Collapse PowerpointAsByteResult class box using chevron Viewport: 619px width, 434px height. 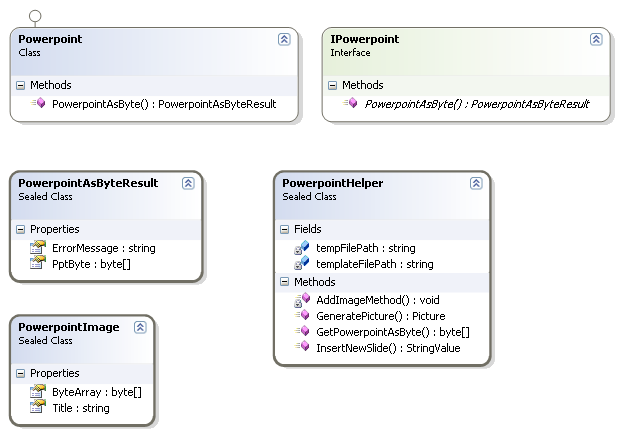click(x=188, y=184)
